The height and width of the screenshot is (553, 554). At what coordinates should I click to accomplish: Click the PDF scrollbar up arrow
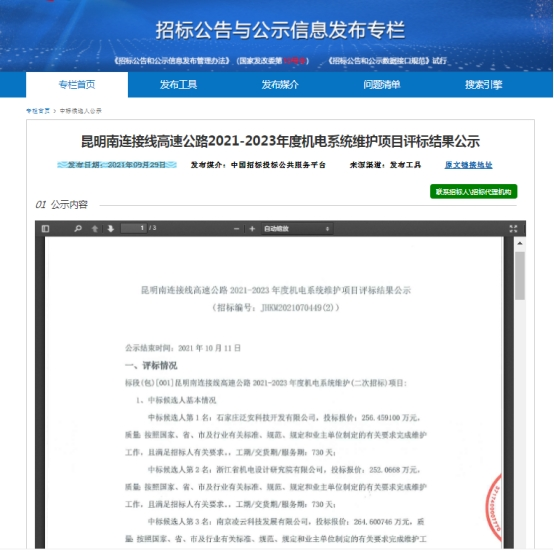point(520,243)
